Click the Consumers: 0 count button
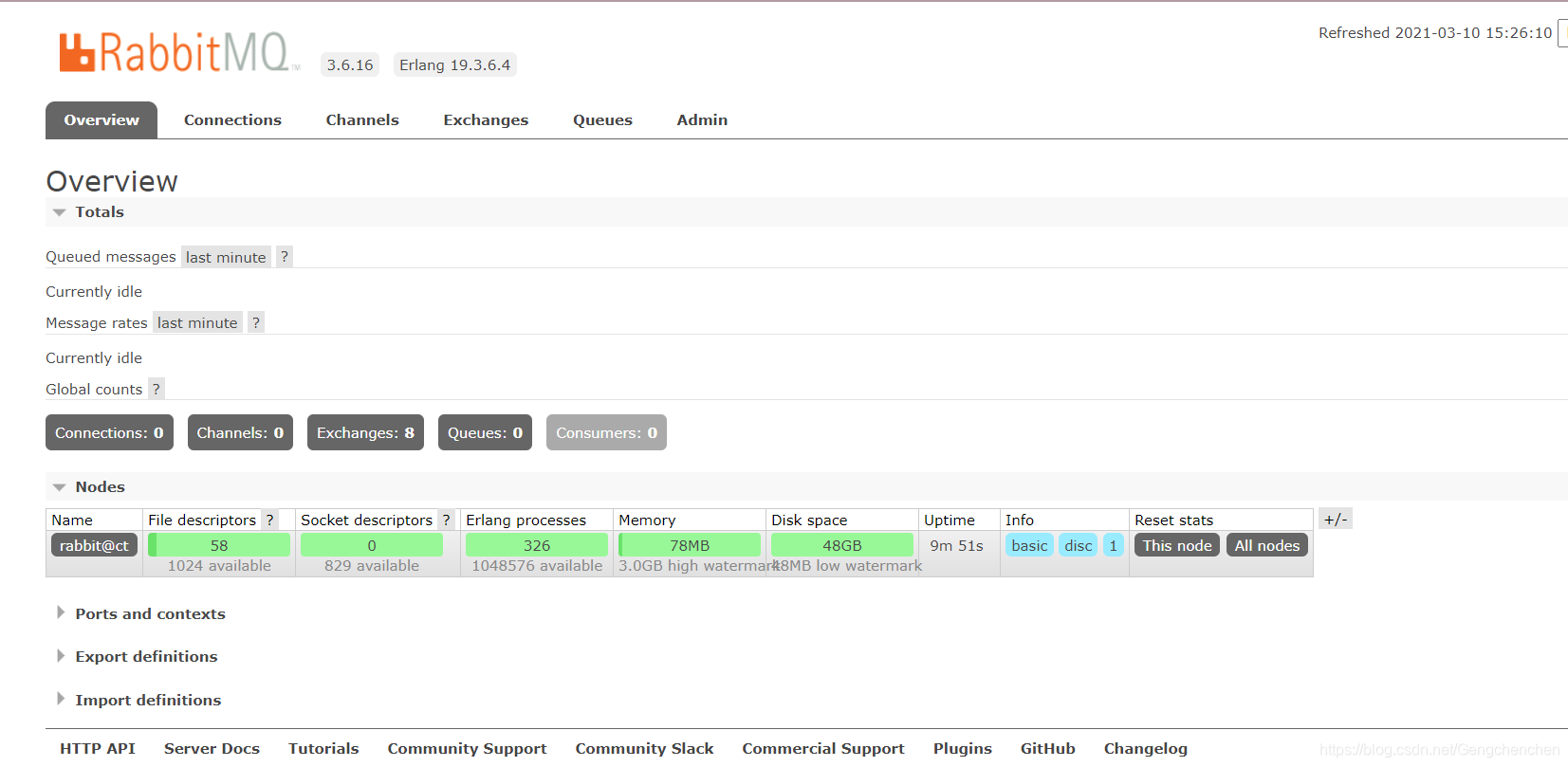This screenshot has height=767, width=1568. tap(606, 432)
